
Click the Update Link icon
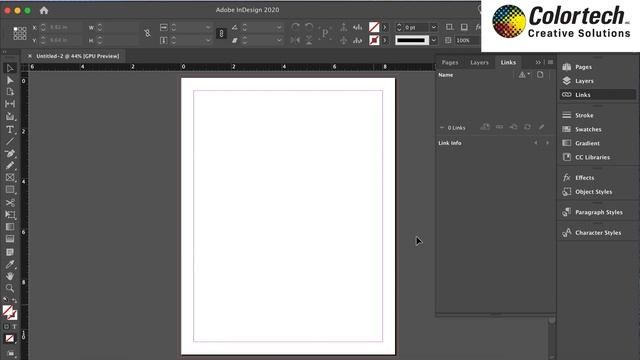(x=527, y=127)
